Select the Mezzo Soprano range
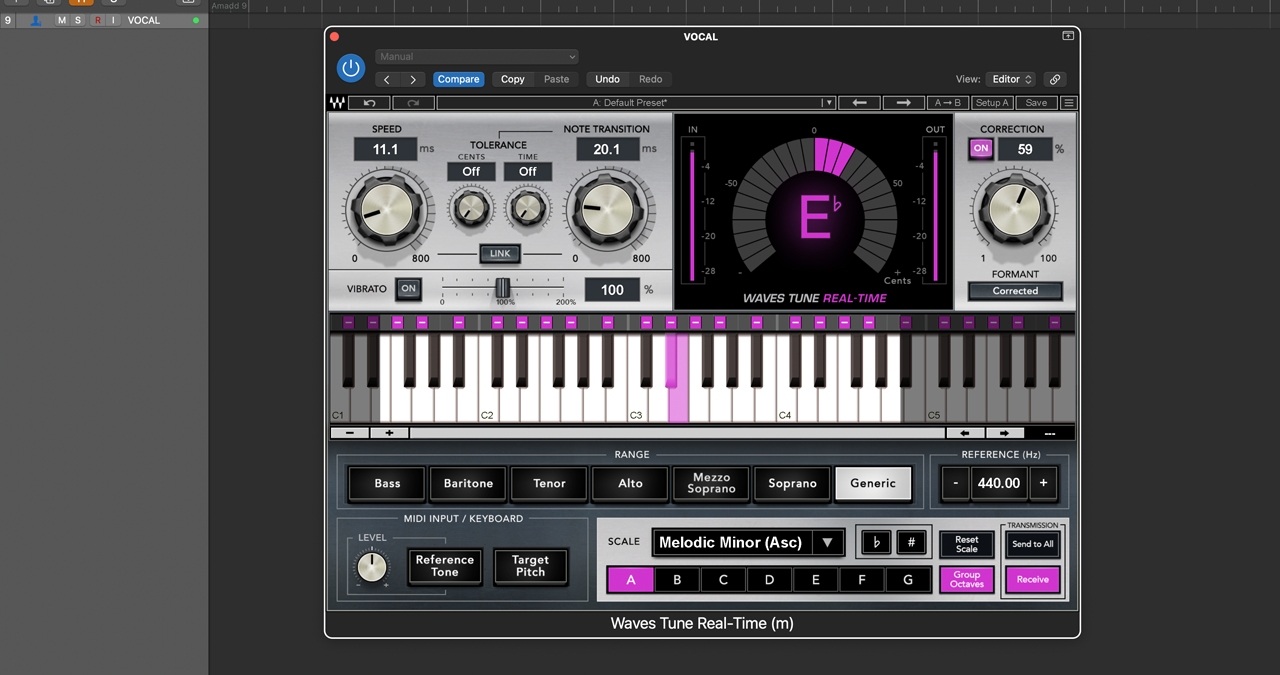 [712, 483]
